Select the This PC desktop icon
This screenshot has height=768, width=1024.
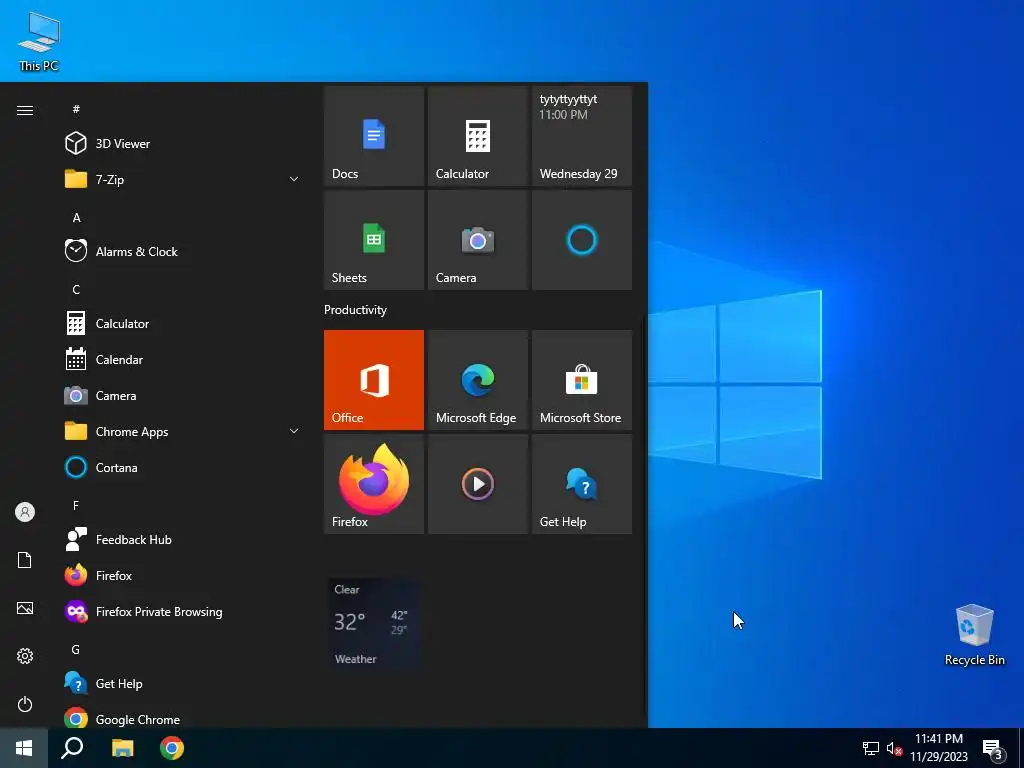[39, 41]
